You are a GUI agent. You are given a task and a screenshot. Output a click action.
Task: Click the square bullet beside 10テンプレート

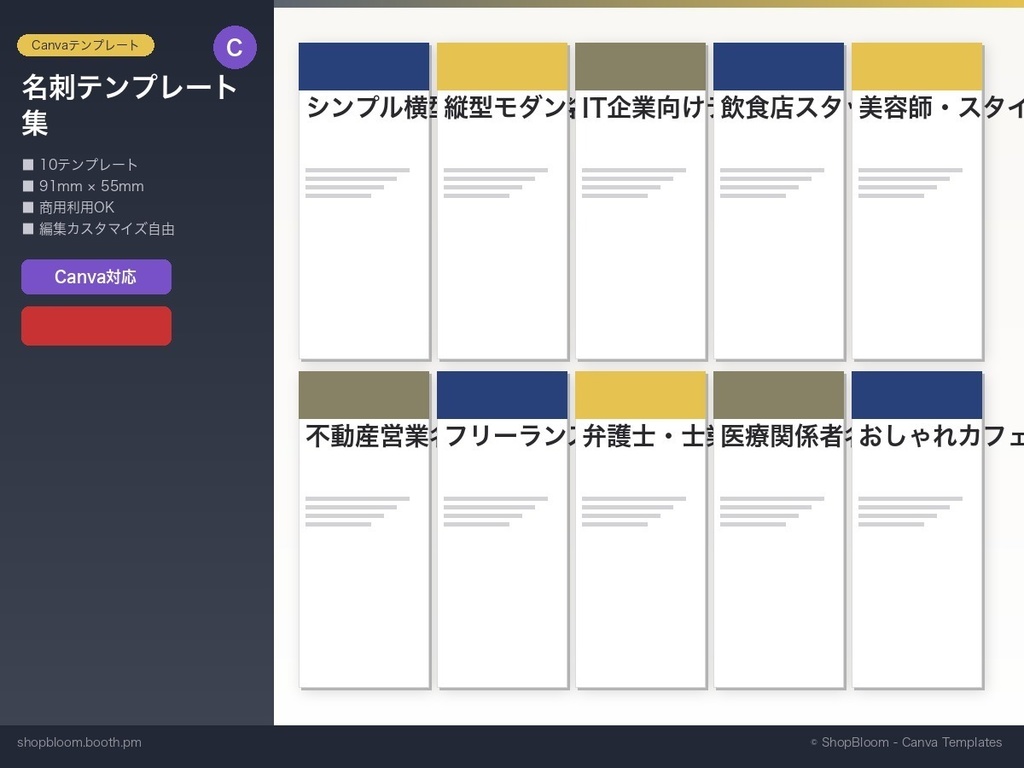(28, 164)
